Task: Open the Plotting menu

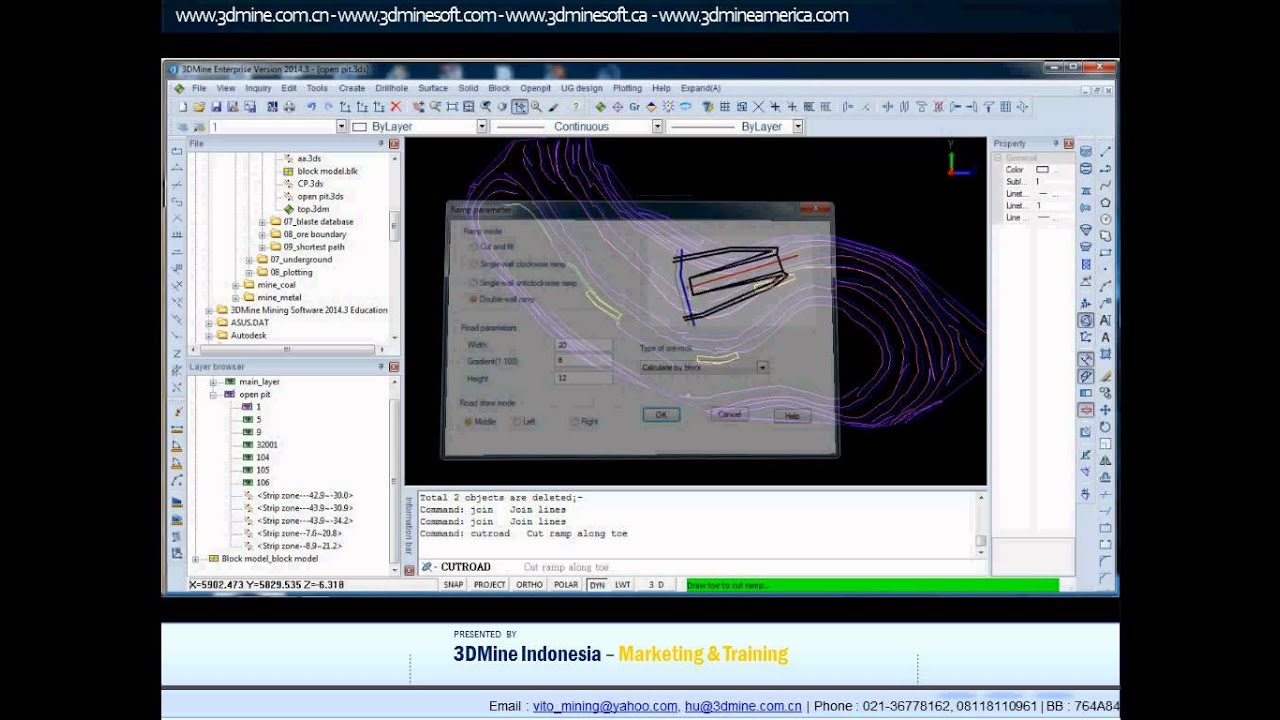Action: (627, 88)
